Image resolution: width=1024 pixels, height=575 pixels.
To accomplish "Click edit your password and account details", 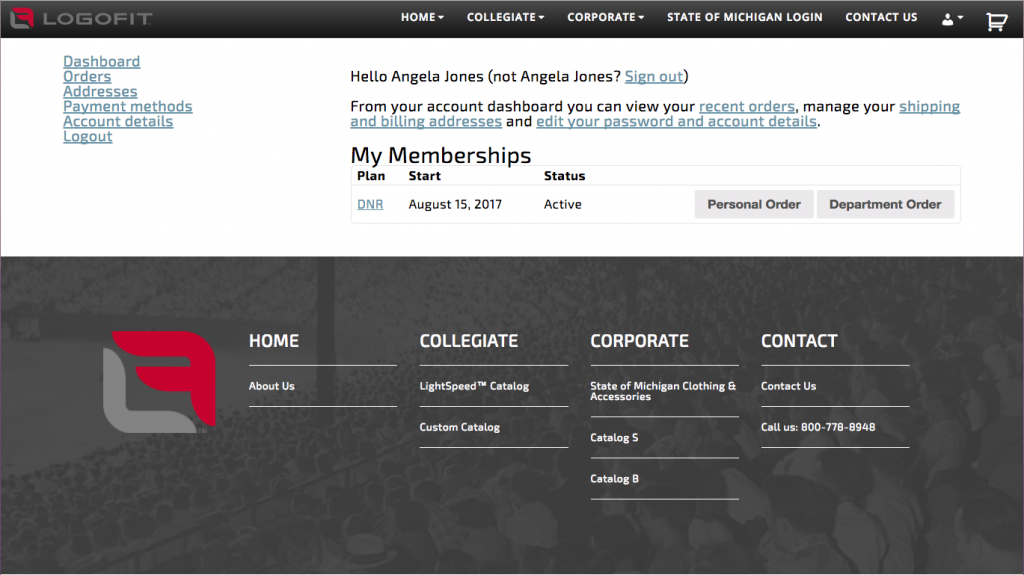I will pos(676,122).
